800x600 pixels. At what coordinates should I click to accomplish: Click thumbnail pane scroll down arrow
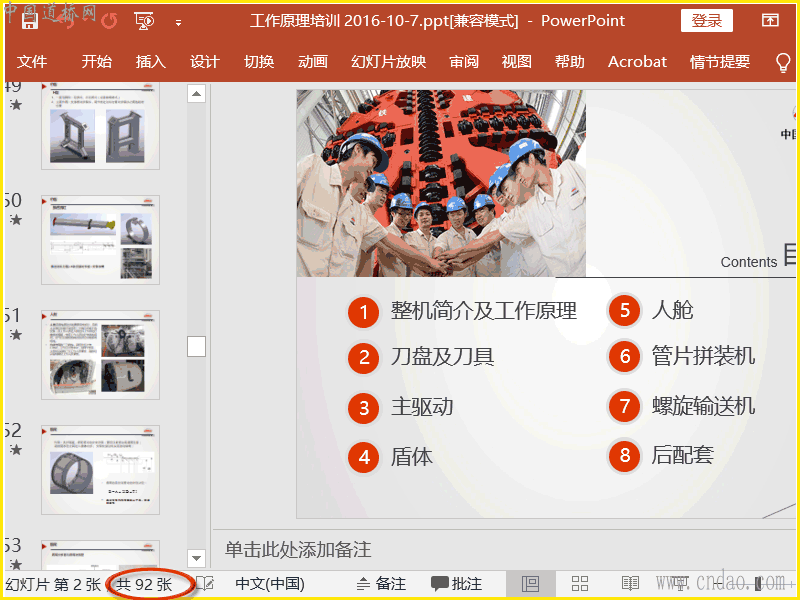pos(196,558)
